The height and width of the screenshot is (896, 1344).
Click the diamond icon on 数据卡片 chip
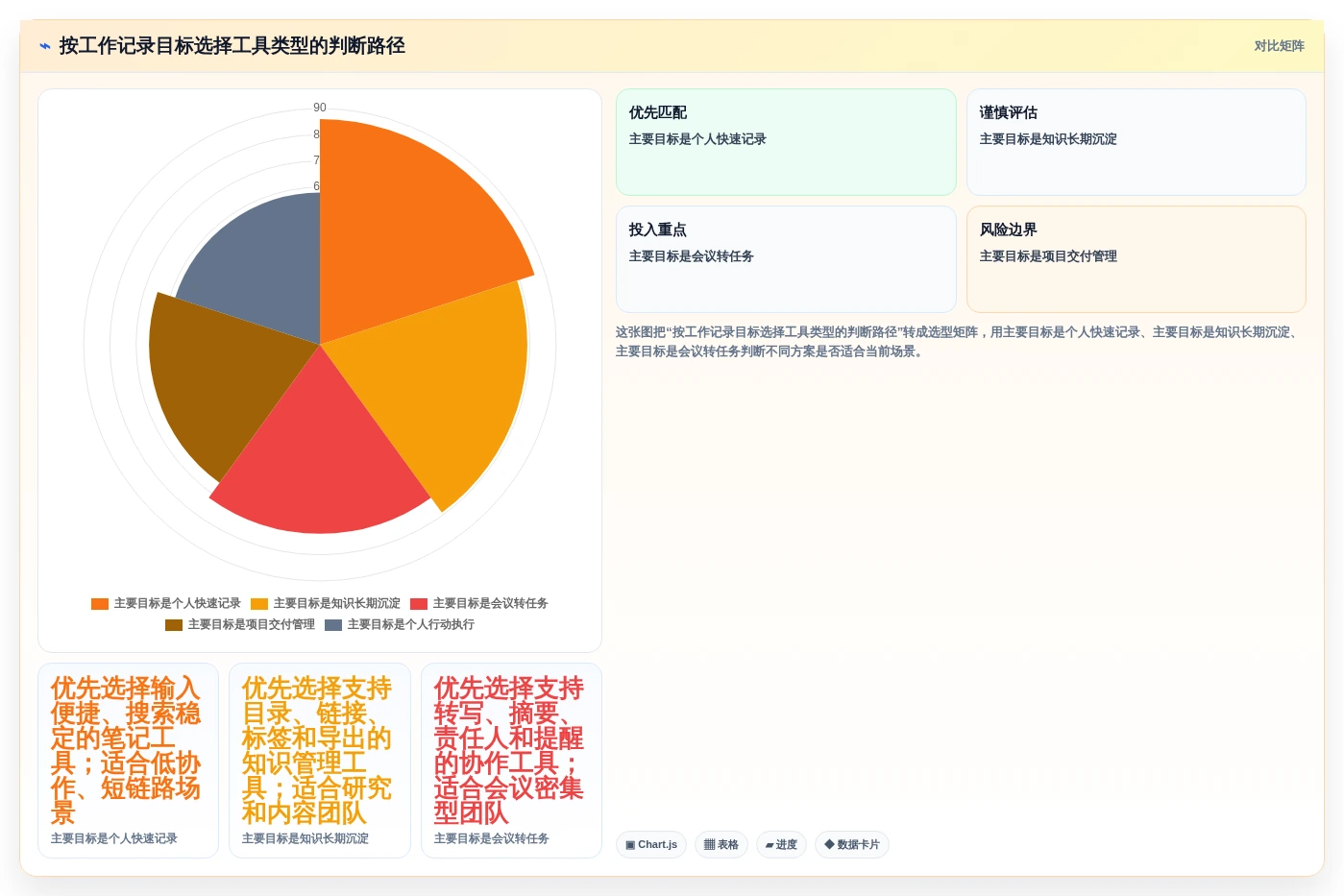829,845
